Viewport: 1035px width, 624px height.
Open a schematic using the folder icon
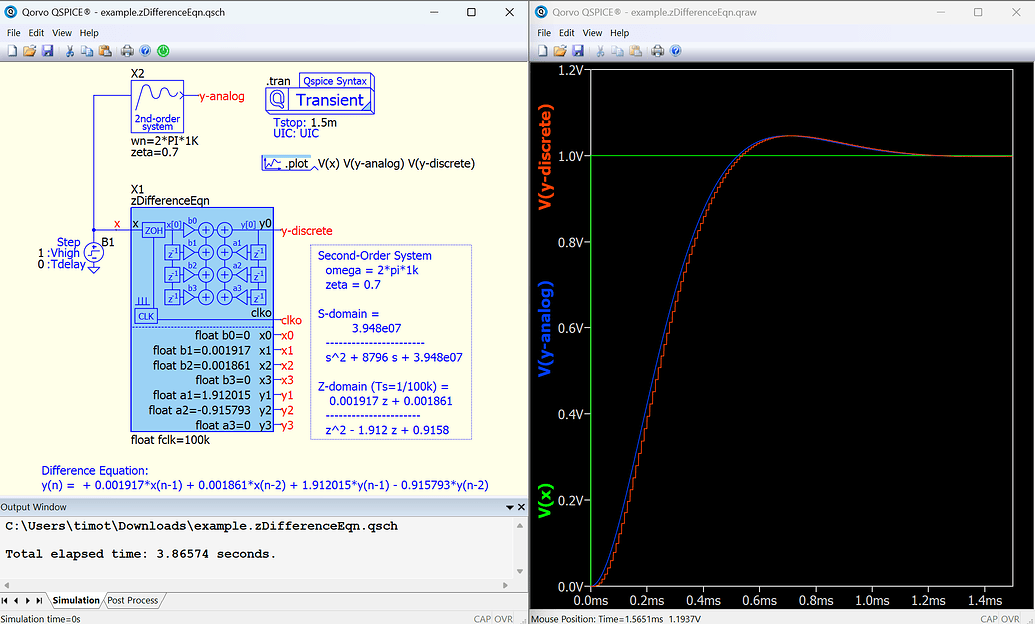29,50
